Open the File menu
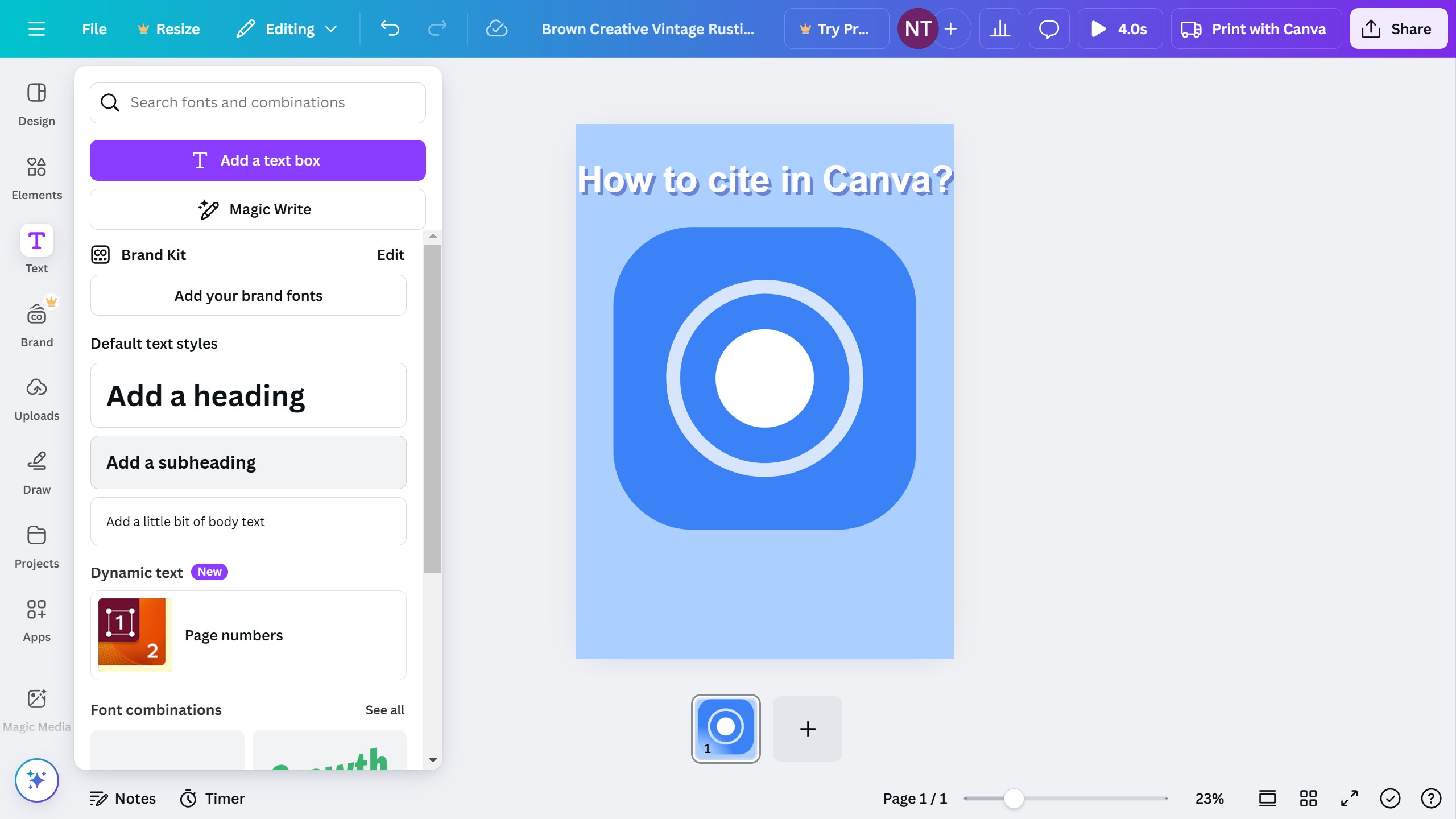Viewport: 1456px width, 819px height. pos(94,28)
